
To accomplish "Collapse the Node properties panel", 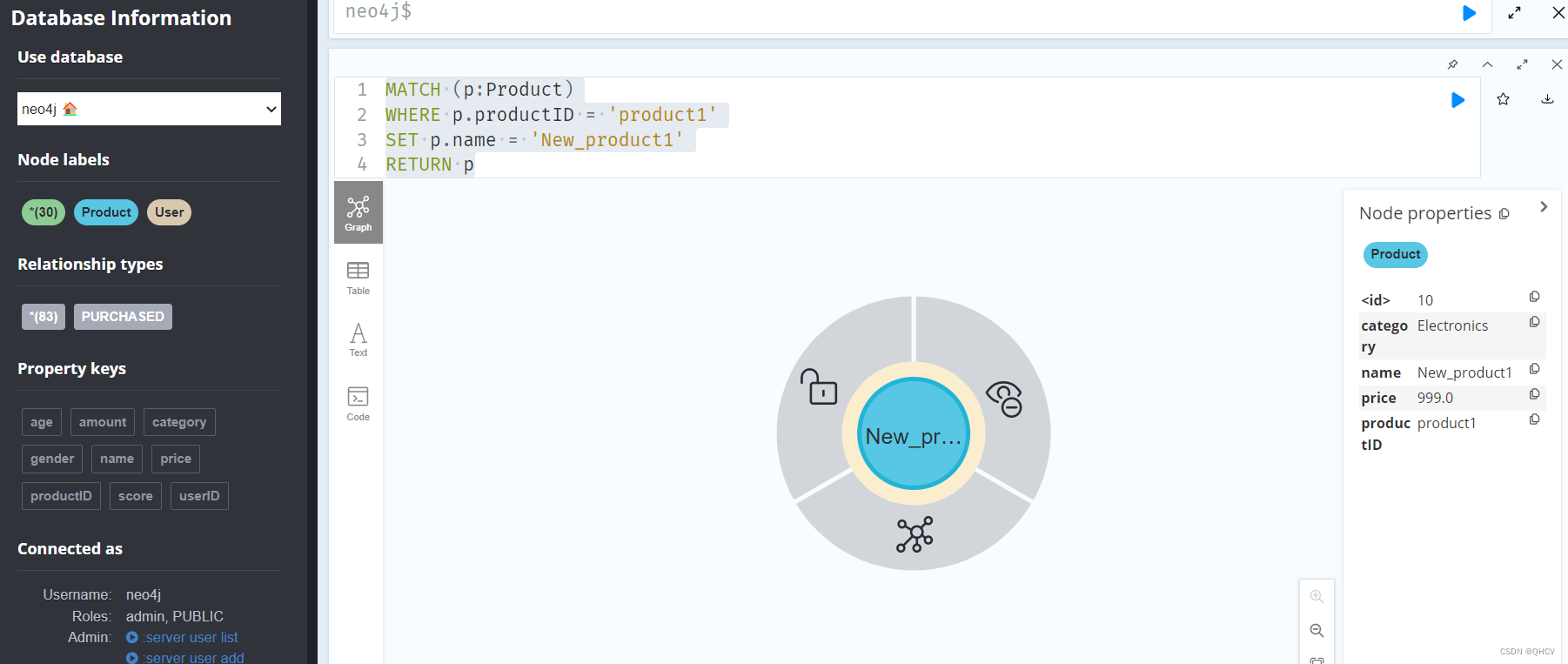I will [x=1544, y=207].
